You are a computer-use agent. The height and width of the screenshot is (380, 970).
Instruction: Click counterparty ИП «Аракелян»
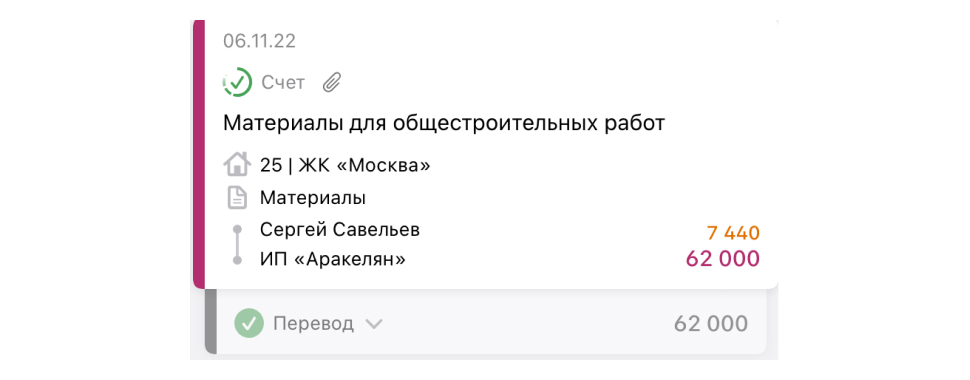click(x=333, y=259)
